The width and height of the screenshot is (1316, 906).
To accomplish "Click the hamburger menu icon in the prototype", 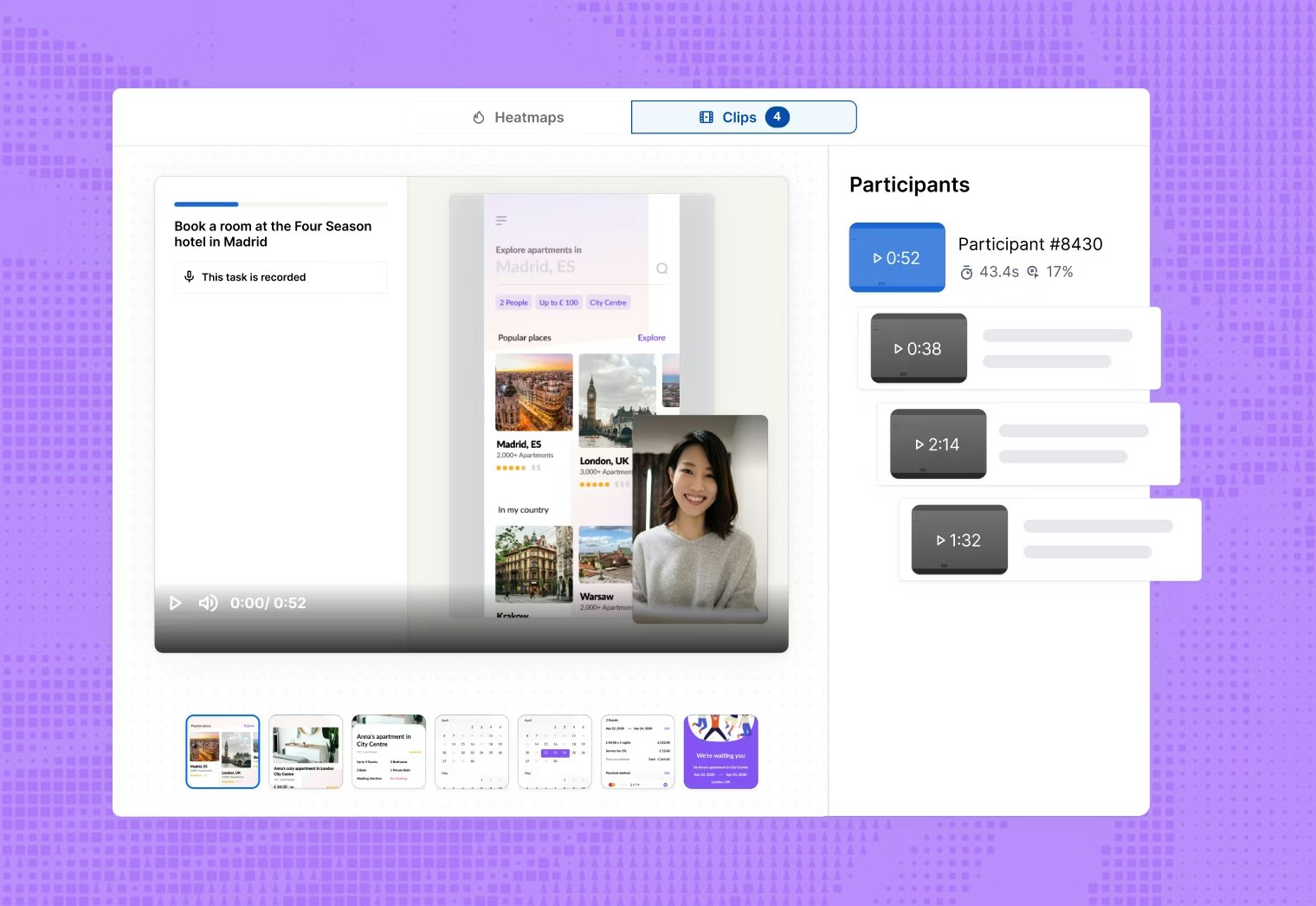I will click(501, 220).
